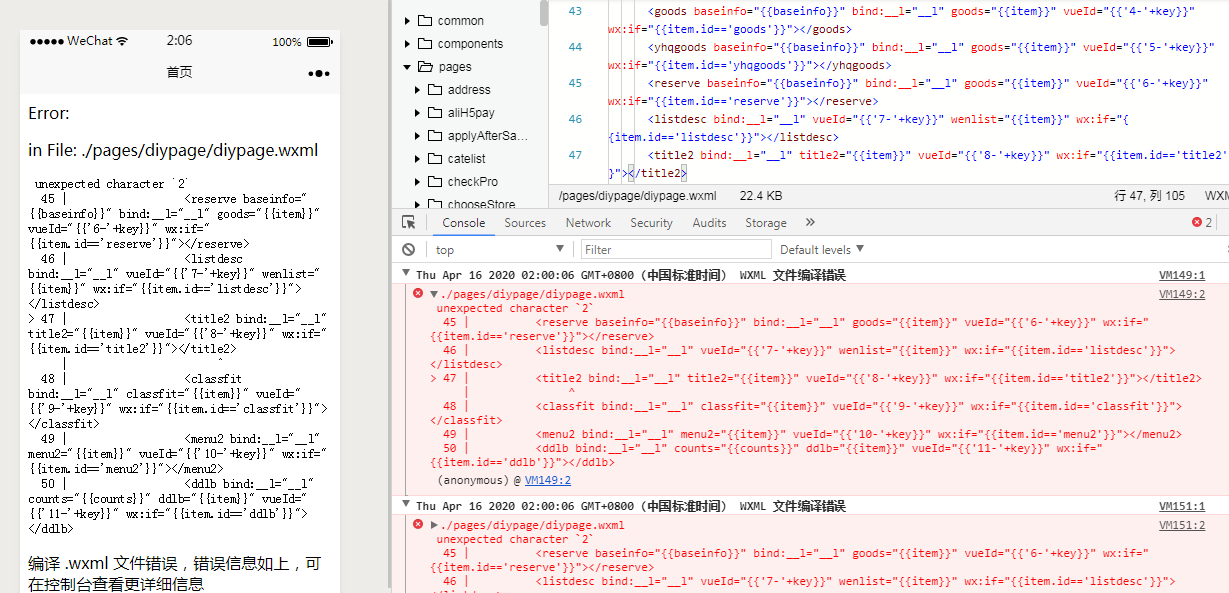Click 'in File: ./pages/diypage/diypage.wxml' text in simulator

[173, 151]
